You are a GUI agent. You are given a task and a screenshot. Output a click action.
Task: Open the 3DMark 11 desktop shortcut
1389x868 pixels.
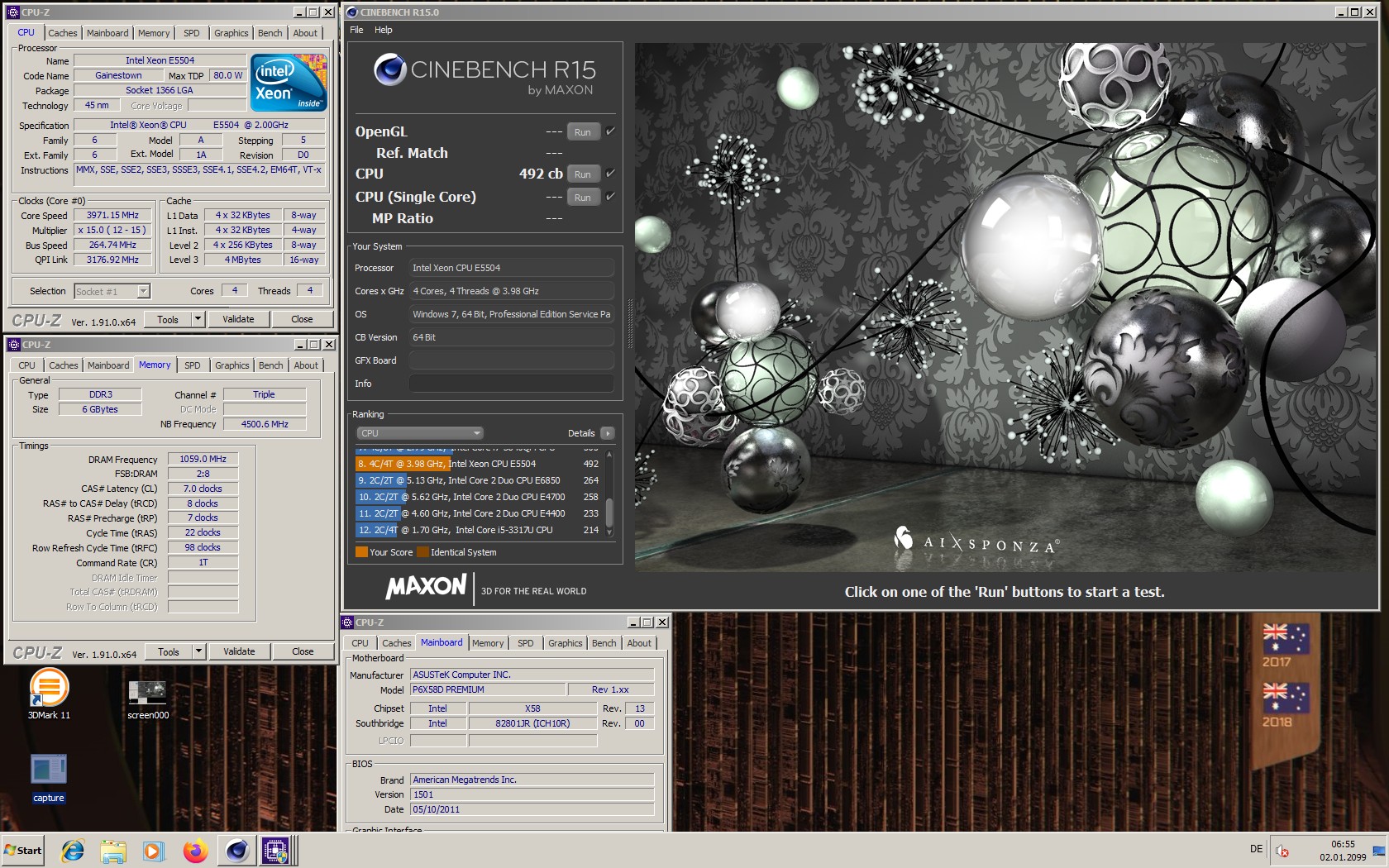pos(49,693)
